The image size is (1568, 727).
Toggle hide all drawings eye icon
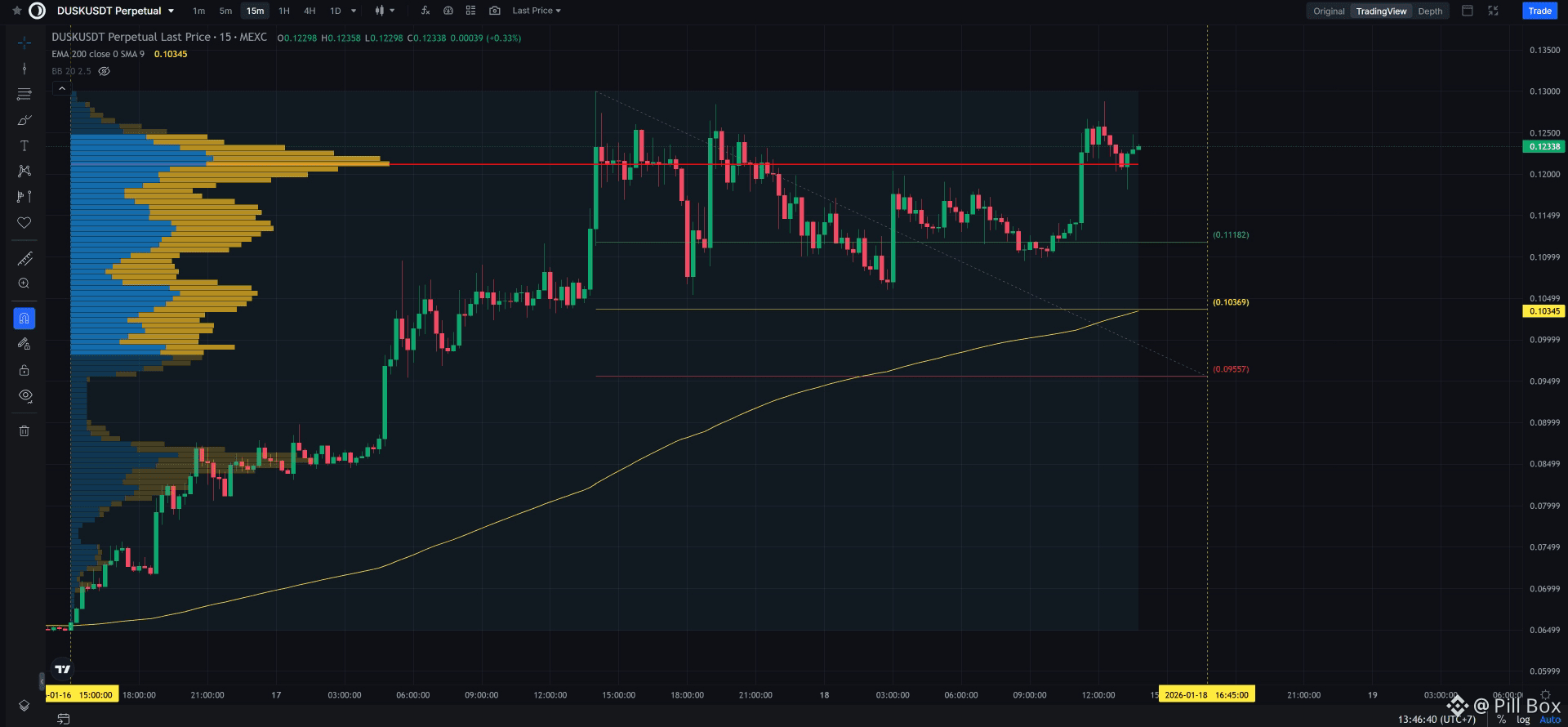click(x=24, y=395)
